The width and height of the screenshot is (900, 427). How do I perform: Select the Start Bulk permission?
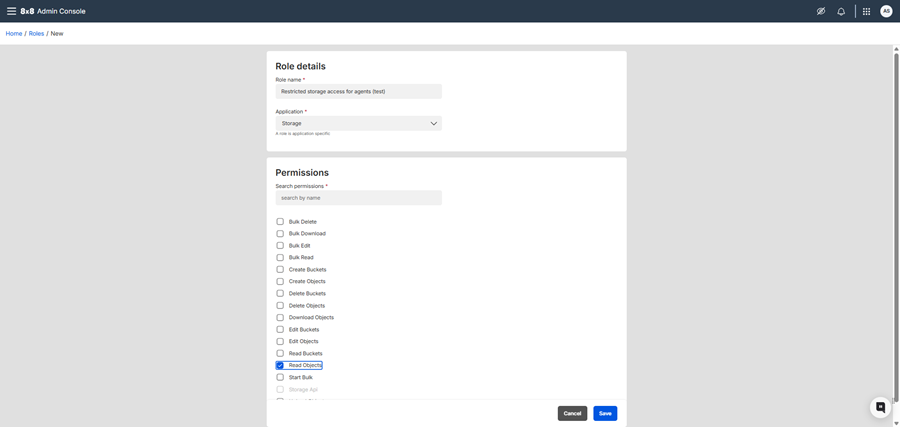[x=280, y=378]
